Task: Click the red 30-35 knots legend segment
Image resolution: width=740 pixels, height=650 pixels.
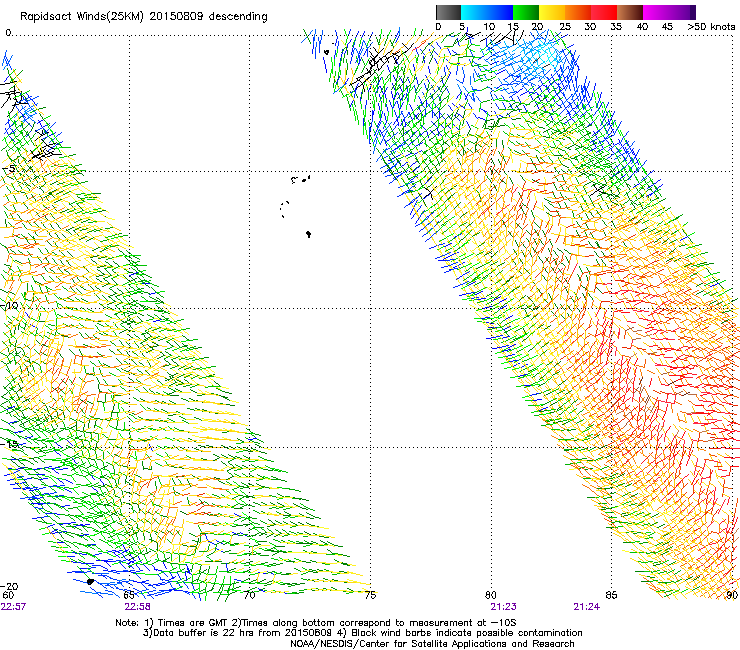Action: 604,12
